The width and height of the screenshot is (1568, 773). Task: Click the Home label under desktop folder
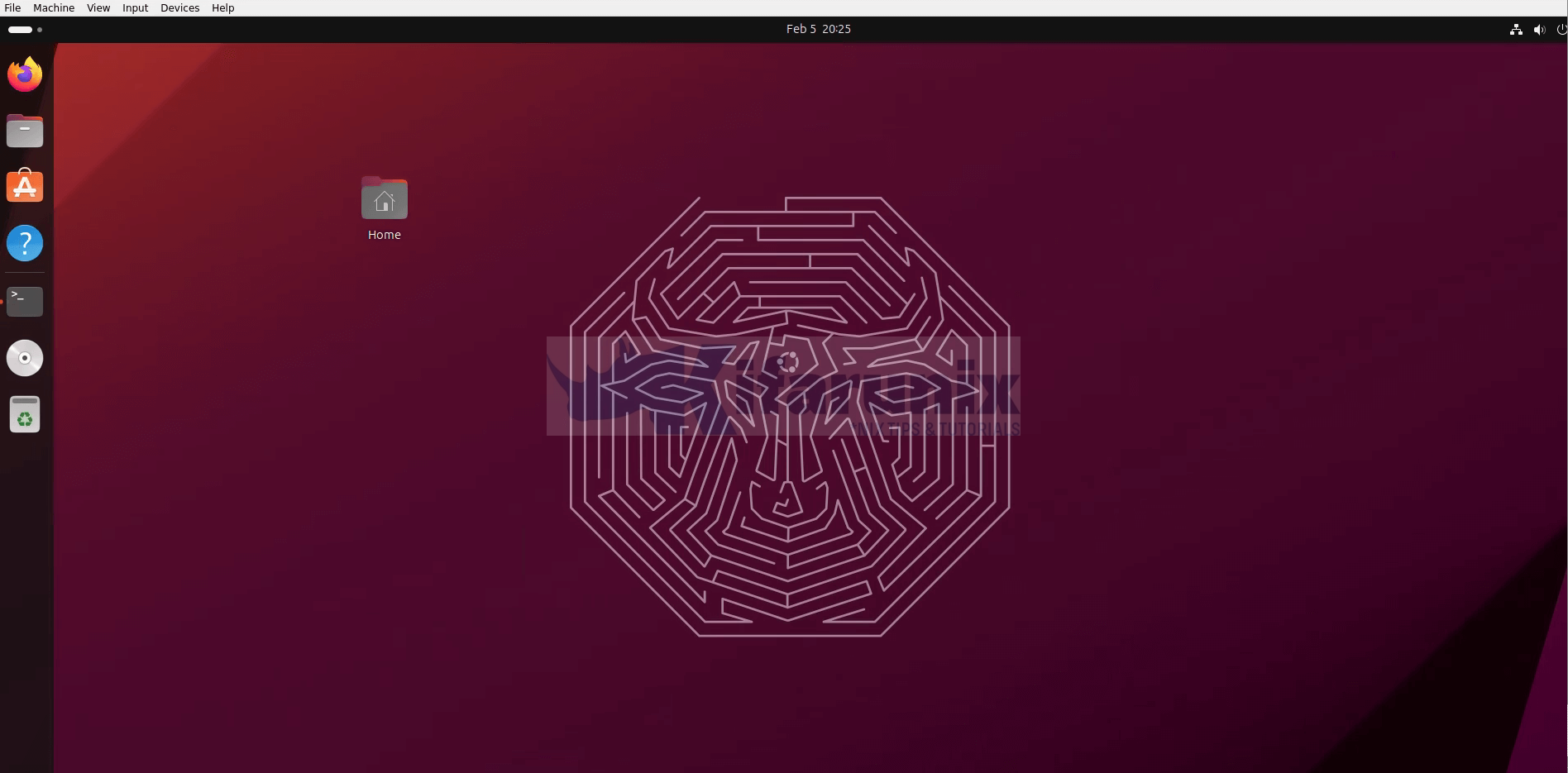click(384, 235)
